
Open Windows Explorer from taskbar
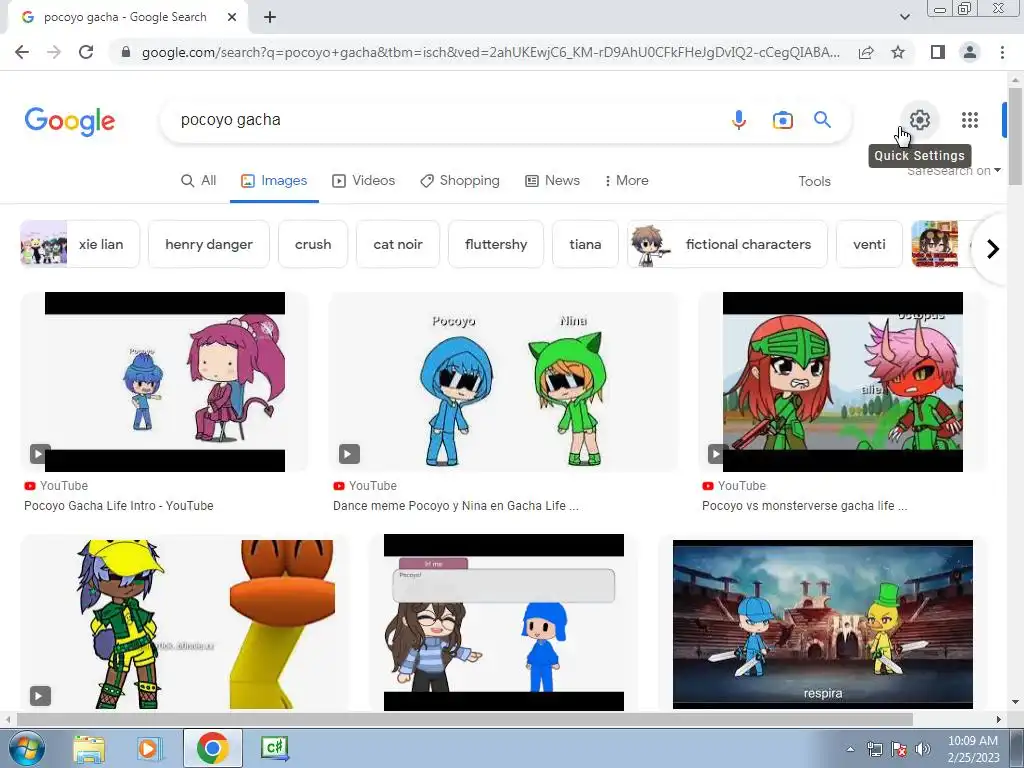click(89, 748)
